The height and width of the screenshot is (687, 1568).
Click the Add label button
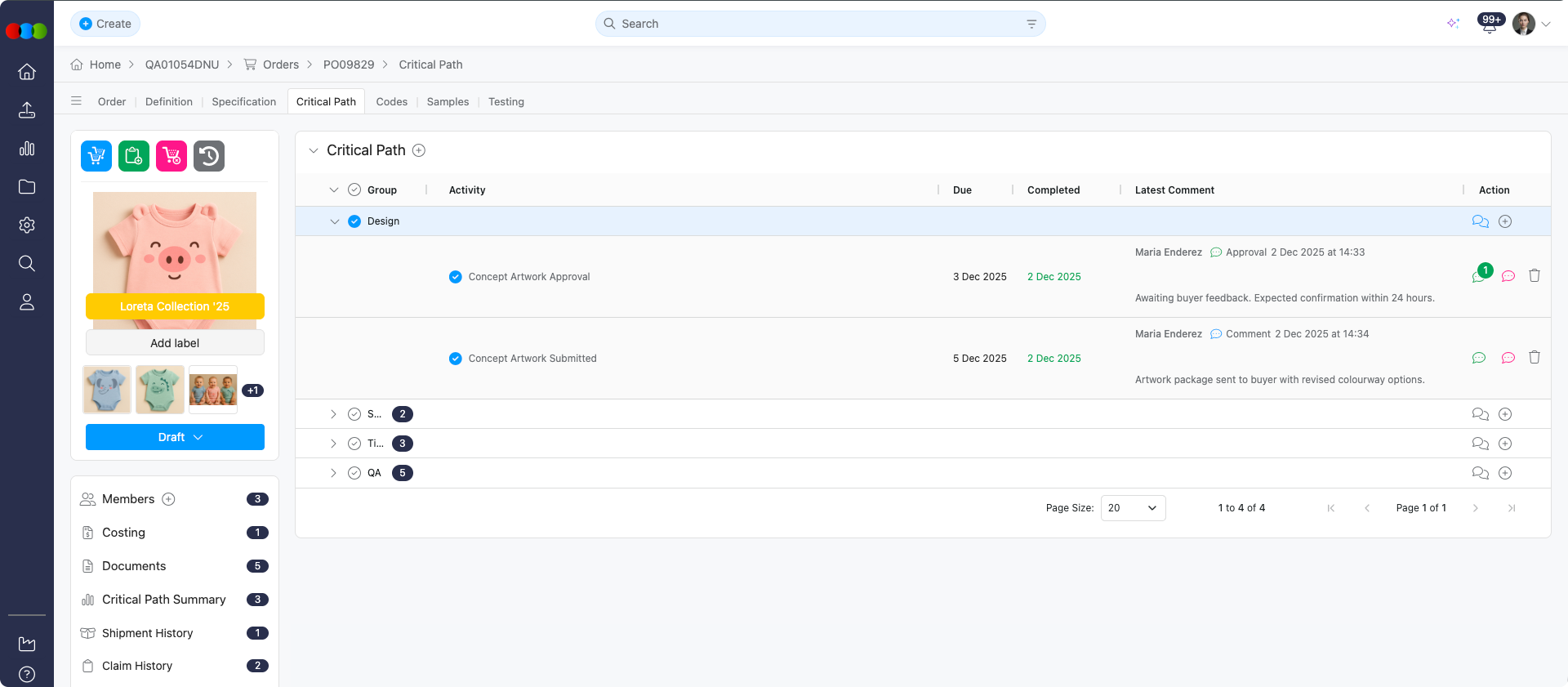tap(175, 343)
